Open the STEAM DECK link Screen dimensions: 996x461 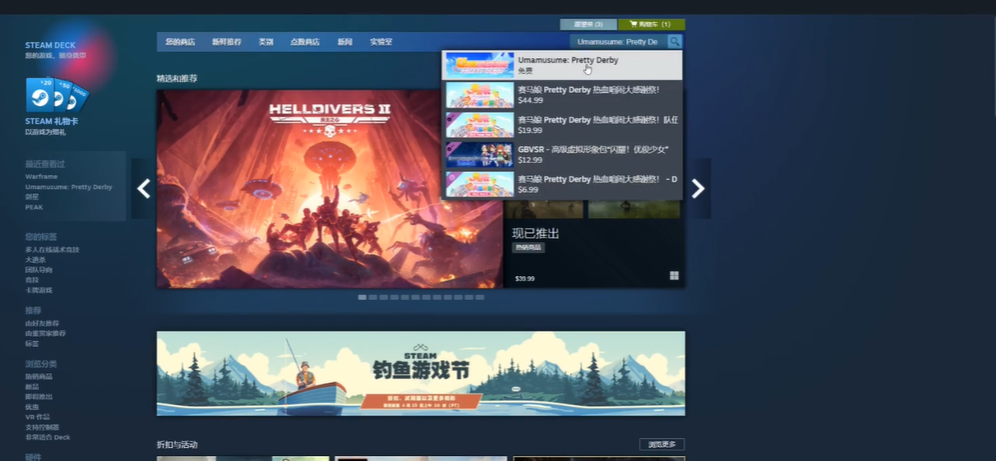tap(50, 45)
